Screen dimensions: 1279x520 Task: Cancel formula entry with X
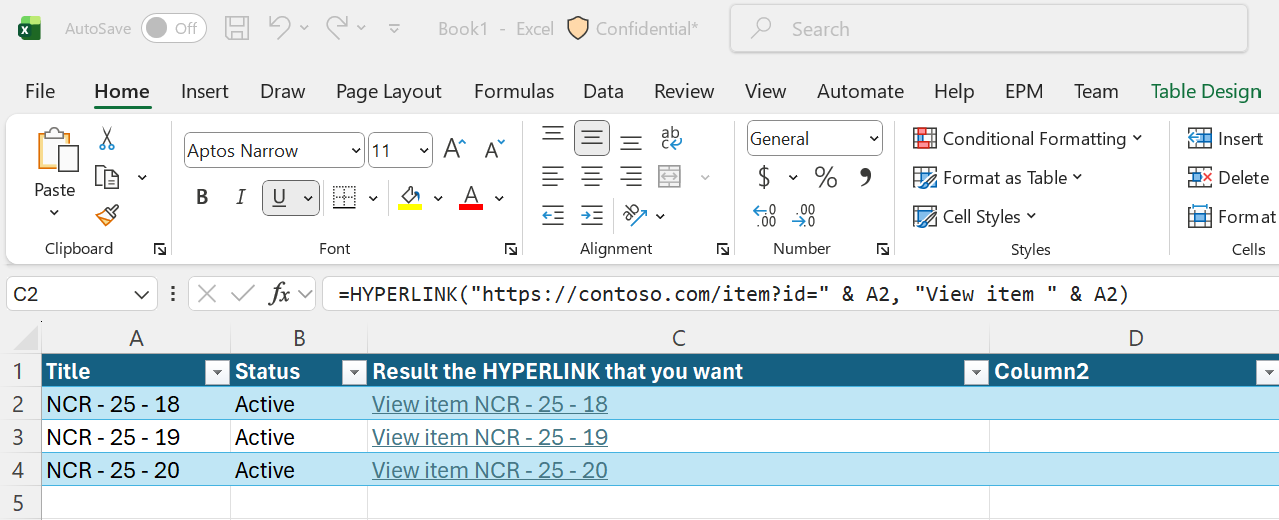[x=207, y=294]
